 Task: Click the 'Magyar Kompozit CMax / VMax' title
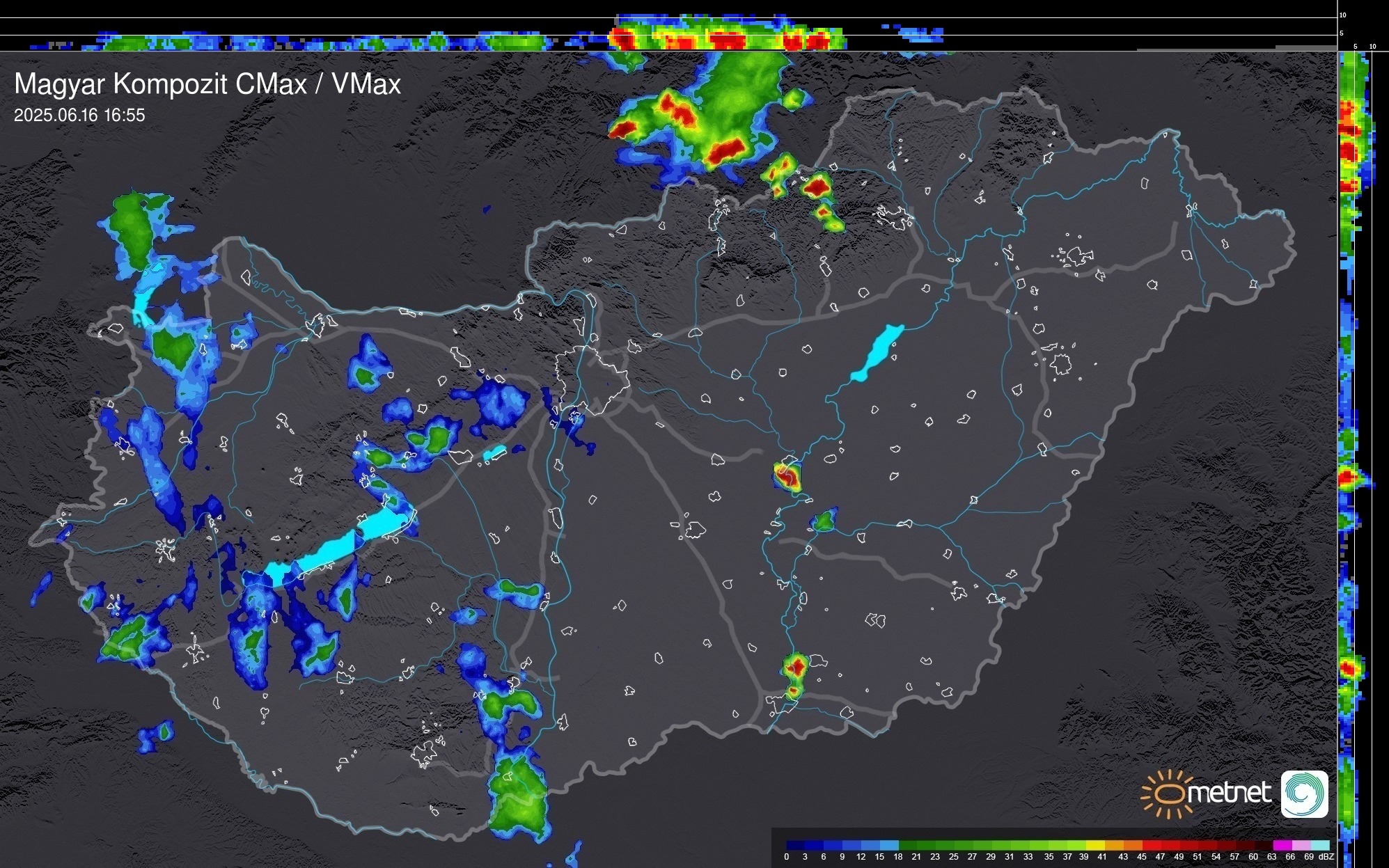point(207,84)
